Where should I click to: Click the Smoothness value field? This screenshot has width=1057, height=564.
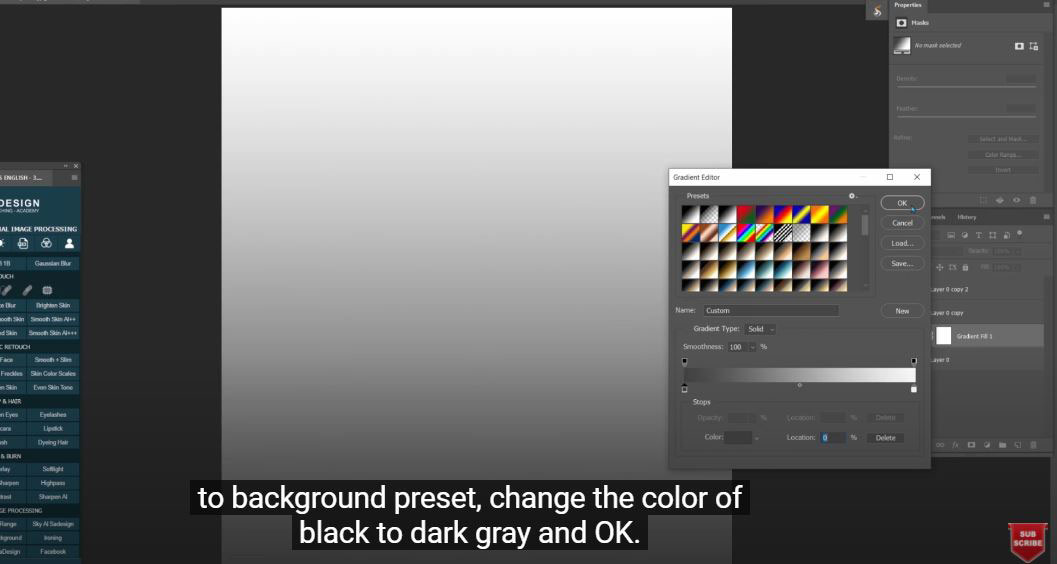pos(737,347)
